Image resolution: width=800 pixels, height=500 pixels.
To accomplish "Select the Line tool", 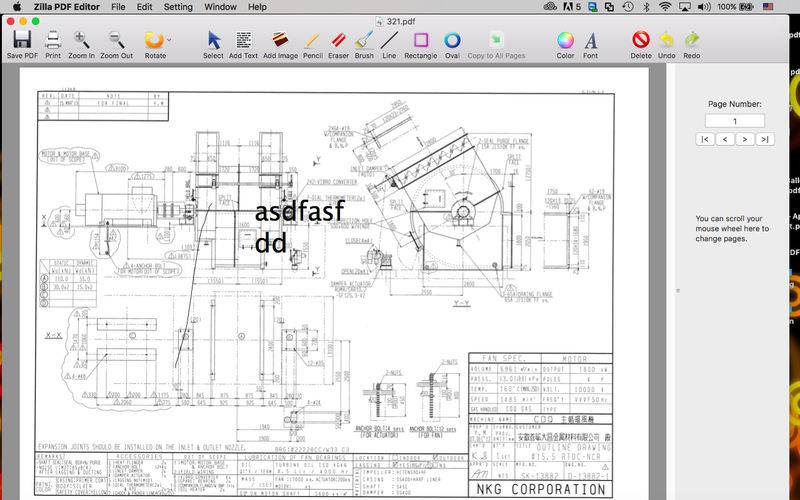I will tap(389, 40).
